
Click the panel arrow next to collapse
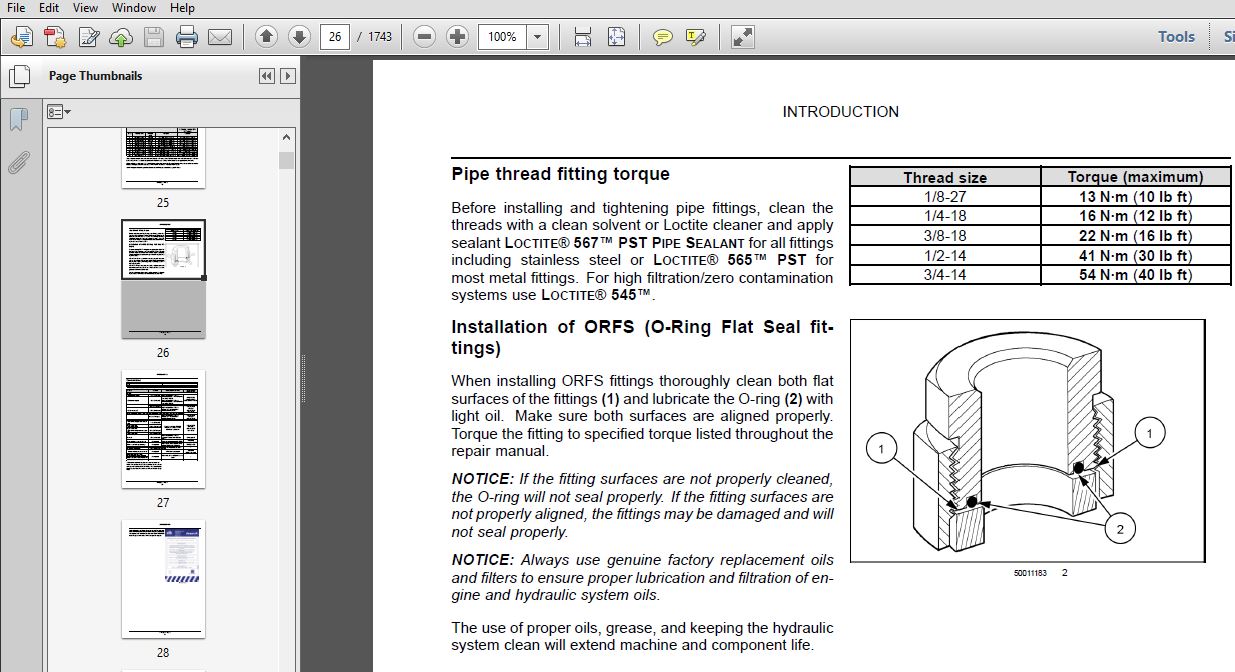pos(288,76)
